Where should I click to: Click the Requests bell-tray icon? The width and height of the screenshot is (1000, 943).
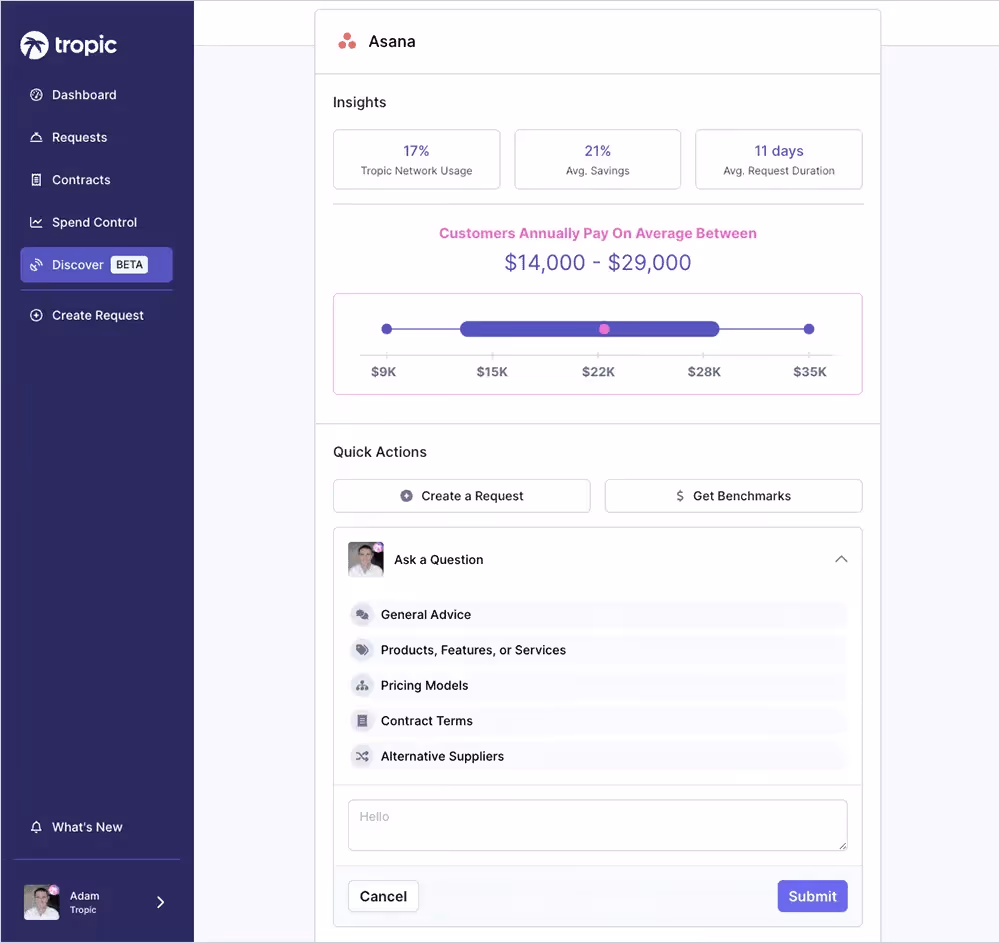[x=36, y=138]
